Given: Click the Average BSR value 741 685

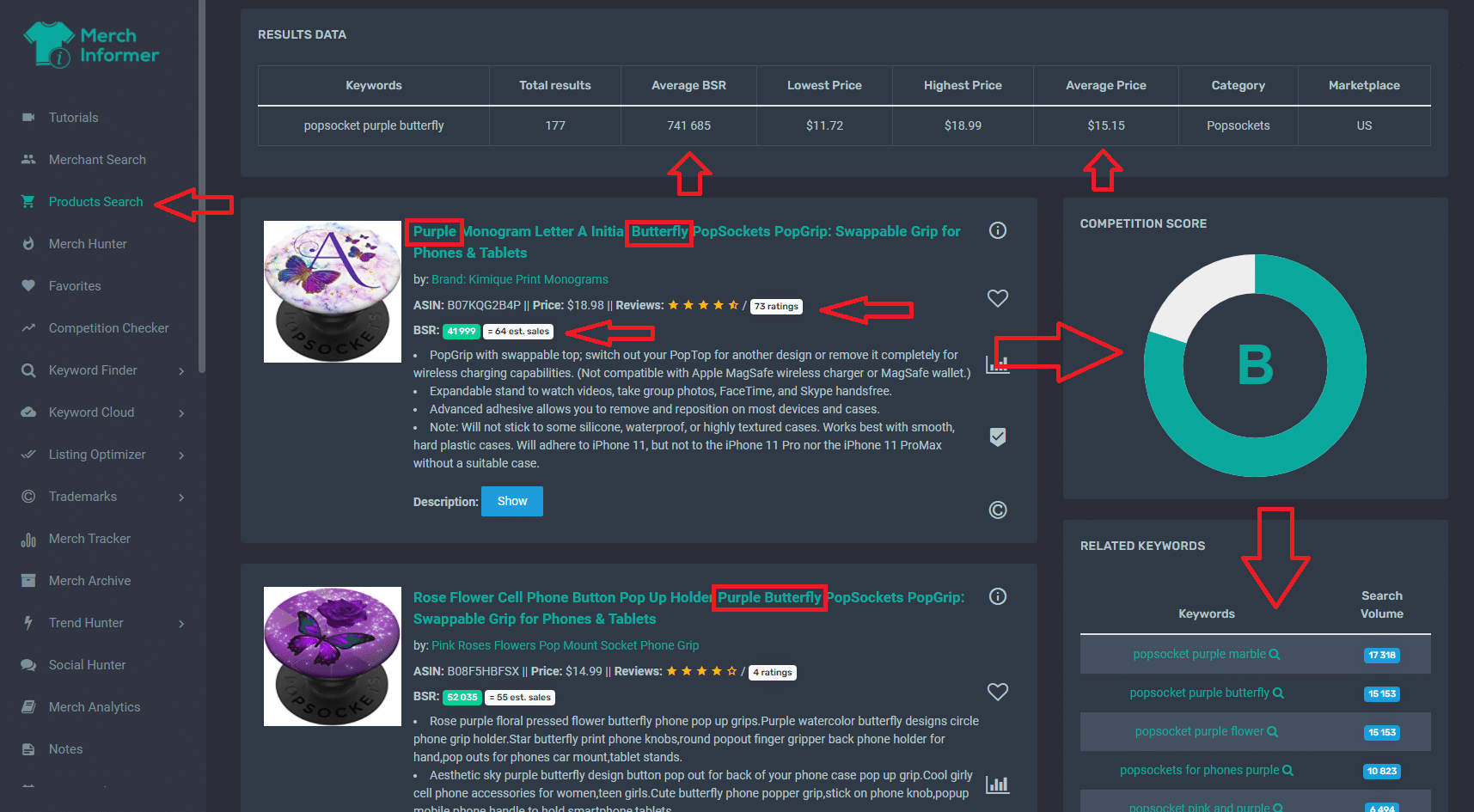Looking at the screenshot, I should (x=689, y=125).
